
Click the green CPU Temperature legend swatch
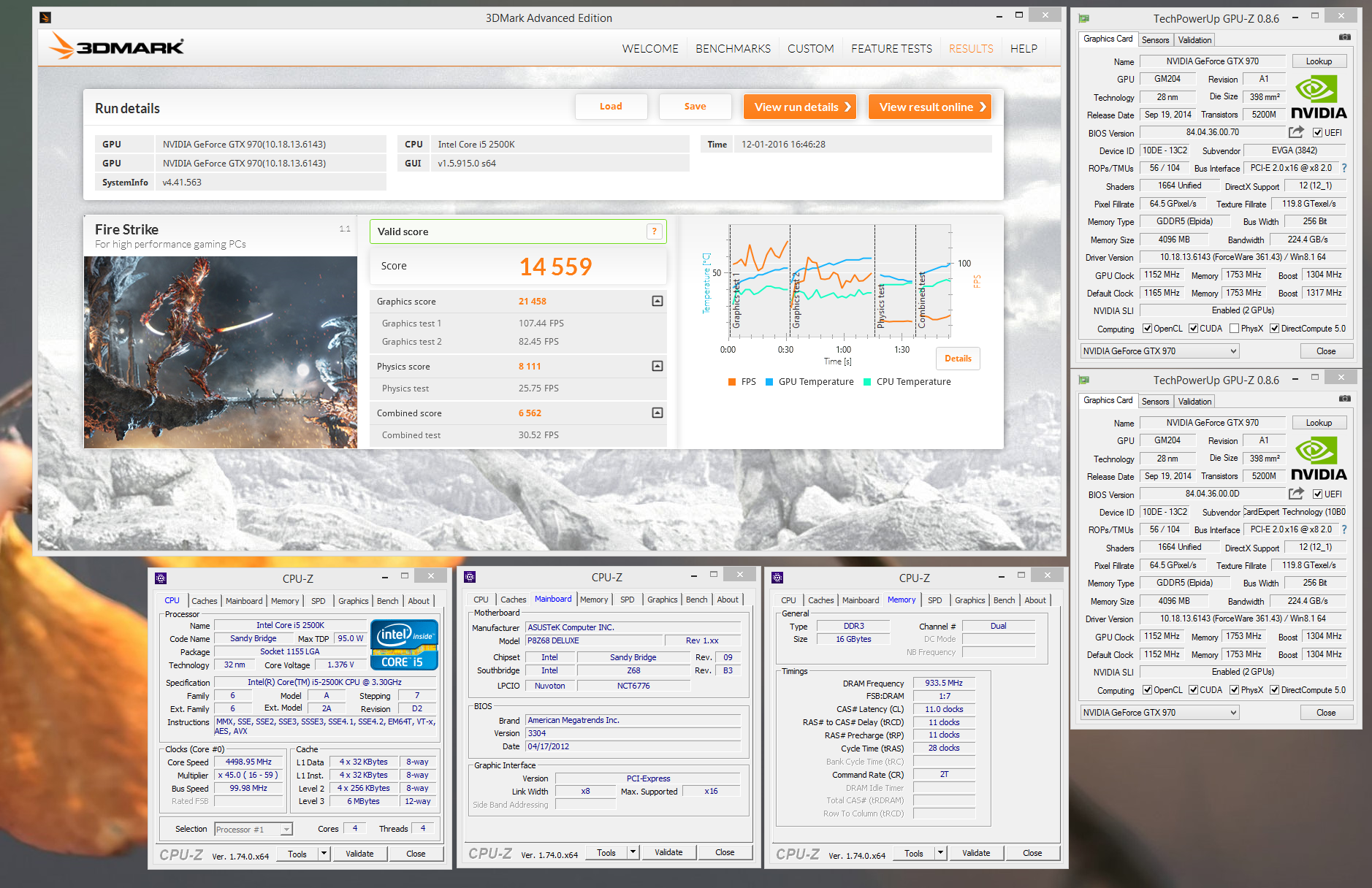[867, 381]
